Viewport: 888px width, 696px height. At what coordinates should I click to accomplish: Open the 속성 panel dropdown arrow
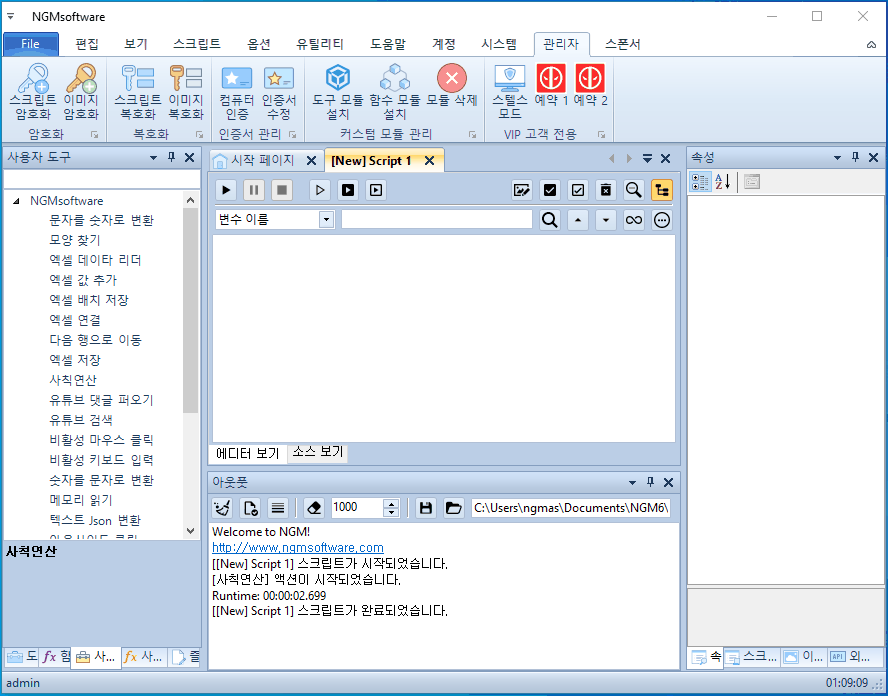pyautogui.click(x=837, y=157)
